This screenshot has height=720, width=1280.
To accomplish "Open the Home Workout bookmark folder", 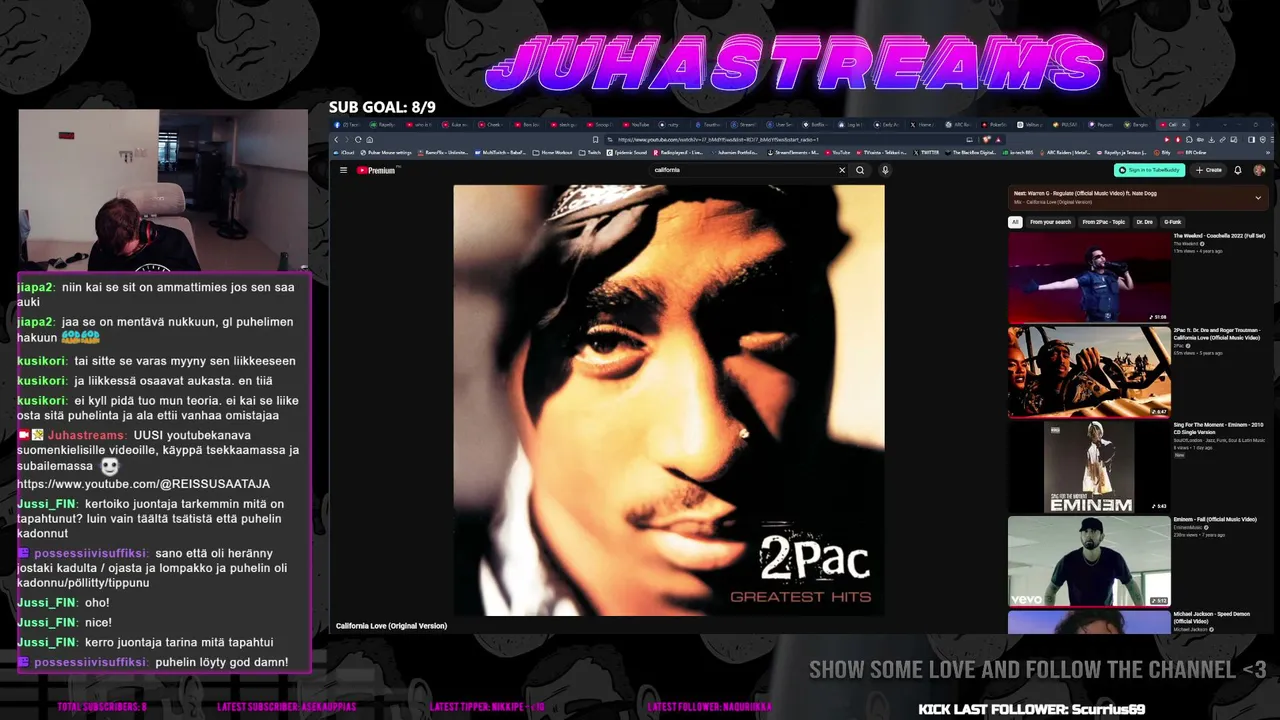I will [554, 153].
